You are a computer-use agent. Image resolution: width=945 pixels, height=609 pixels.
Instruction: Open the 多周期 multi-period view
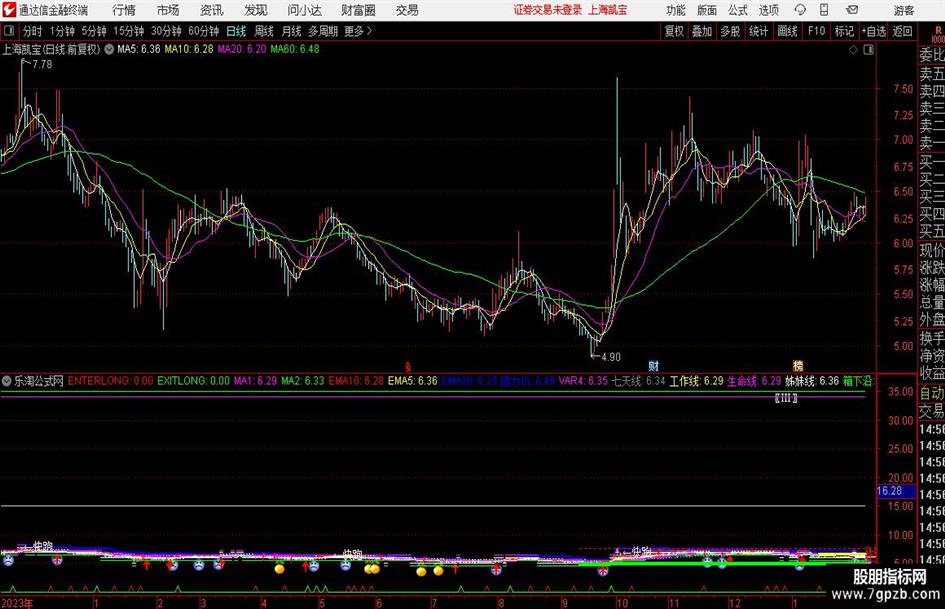coord(323,31)
